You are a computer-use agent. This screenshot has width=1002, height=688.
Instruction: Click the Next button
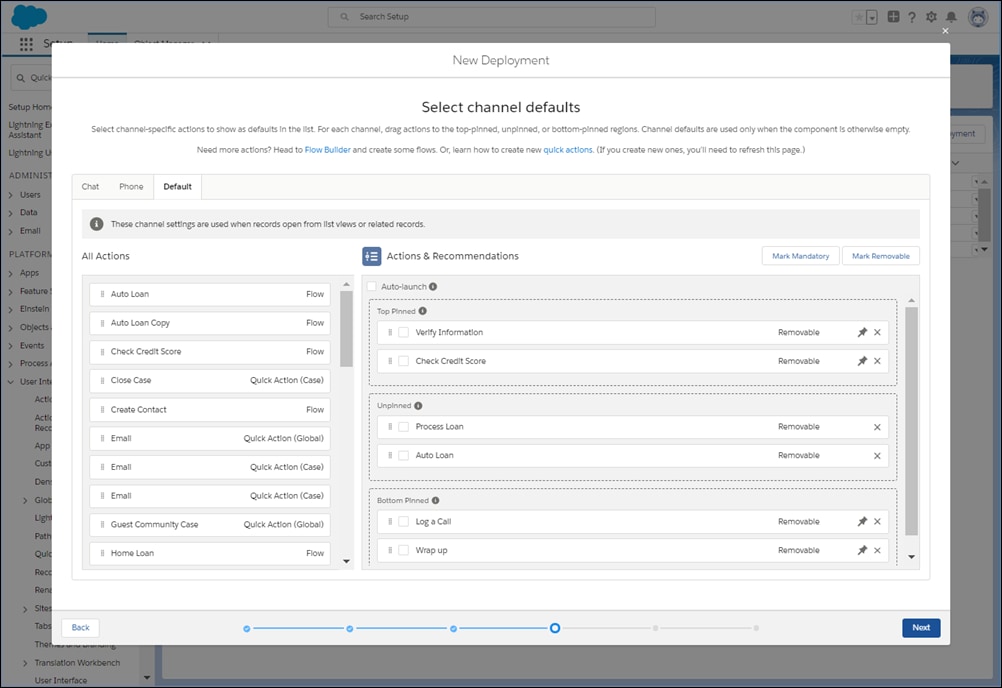(921, 627)
